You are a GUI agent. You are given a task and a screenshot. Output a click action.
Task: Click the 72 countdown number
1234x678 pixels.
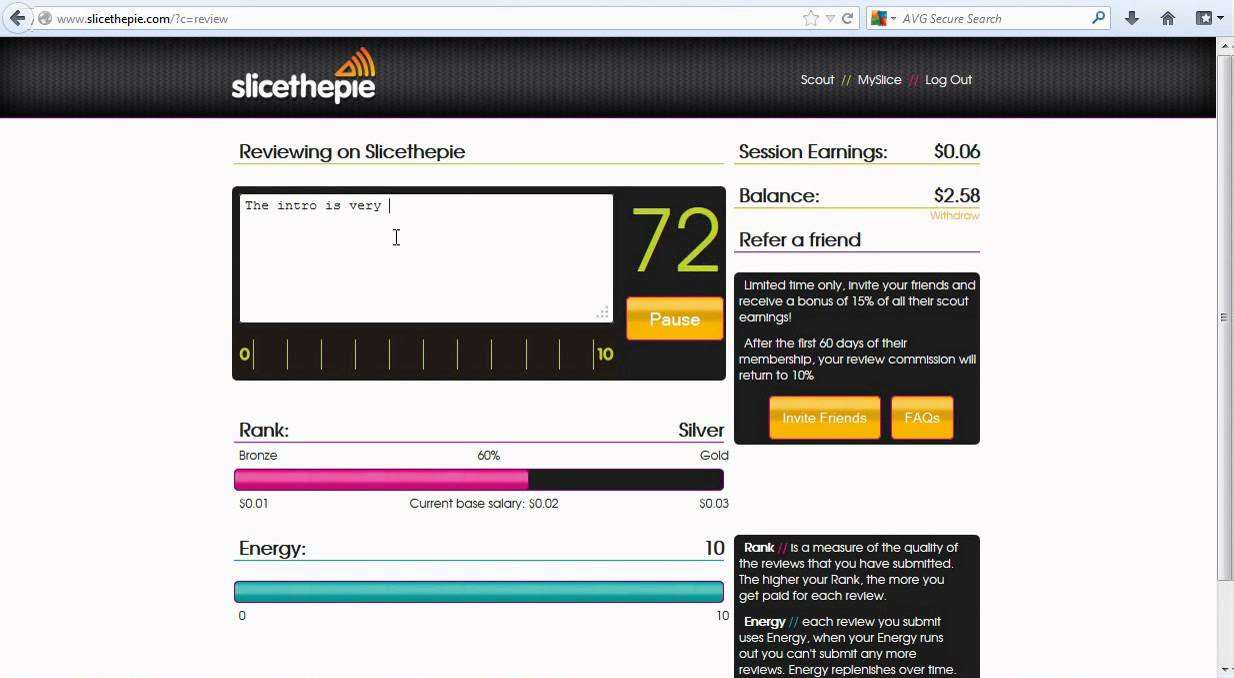675,241
